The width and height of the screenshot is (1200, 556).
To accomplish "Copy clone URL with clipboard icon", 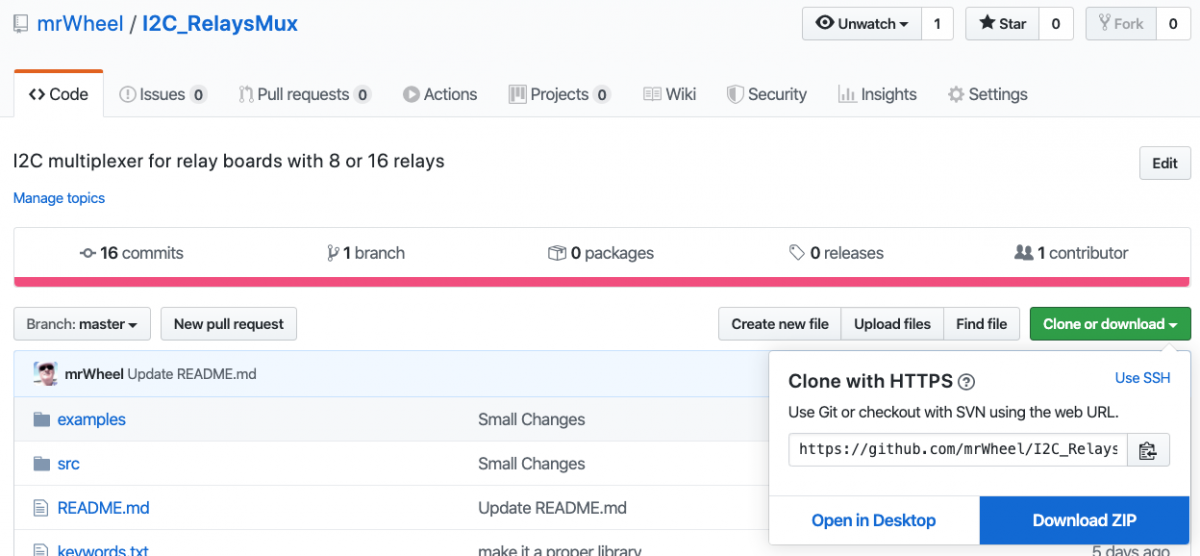I will point(1148,450).
